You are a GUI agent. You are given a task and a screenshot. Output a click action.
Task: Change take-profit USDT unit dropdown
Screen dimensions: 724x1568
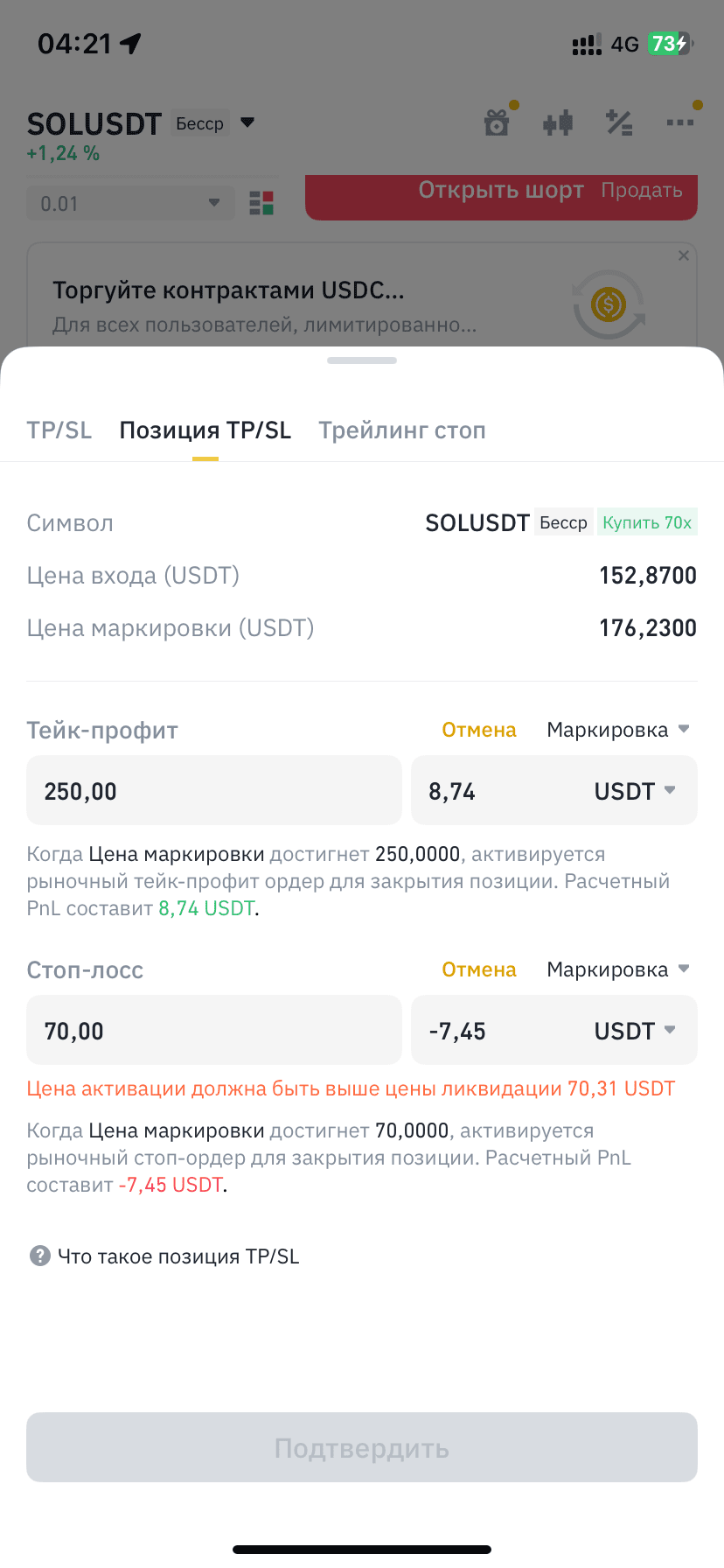(x=636, y=791)
